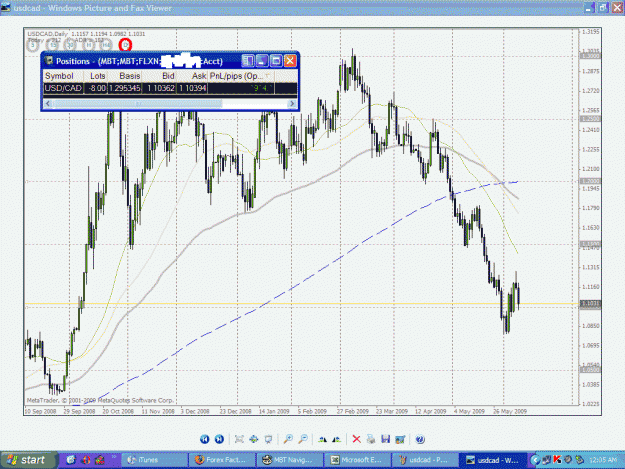The image size is (625, 469).
Task: Switch to Forex Fact... Firefox window
Action: 222,460
